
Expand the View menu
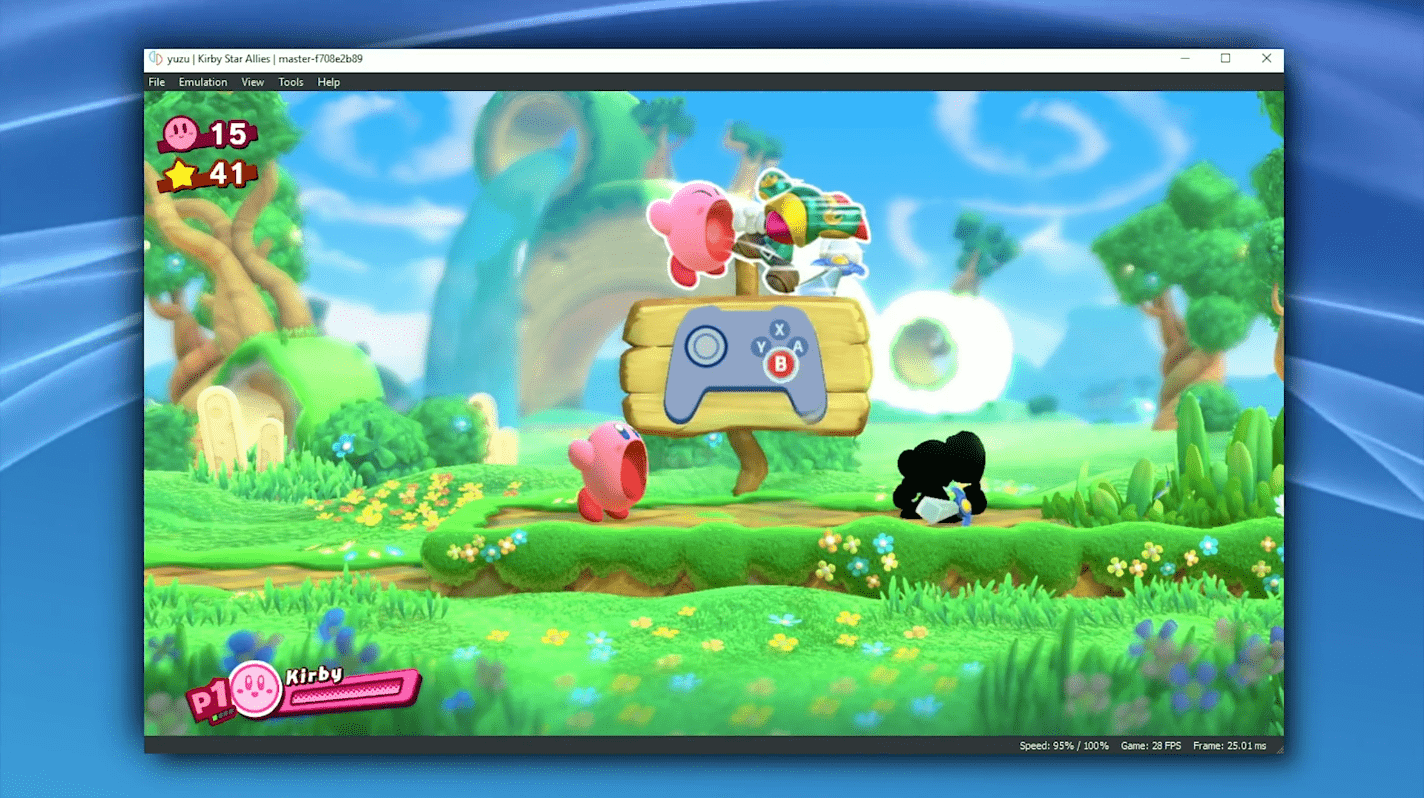tap(252, 82)
